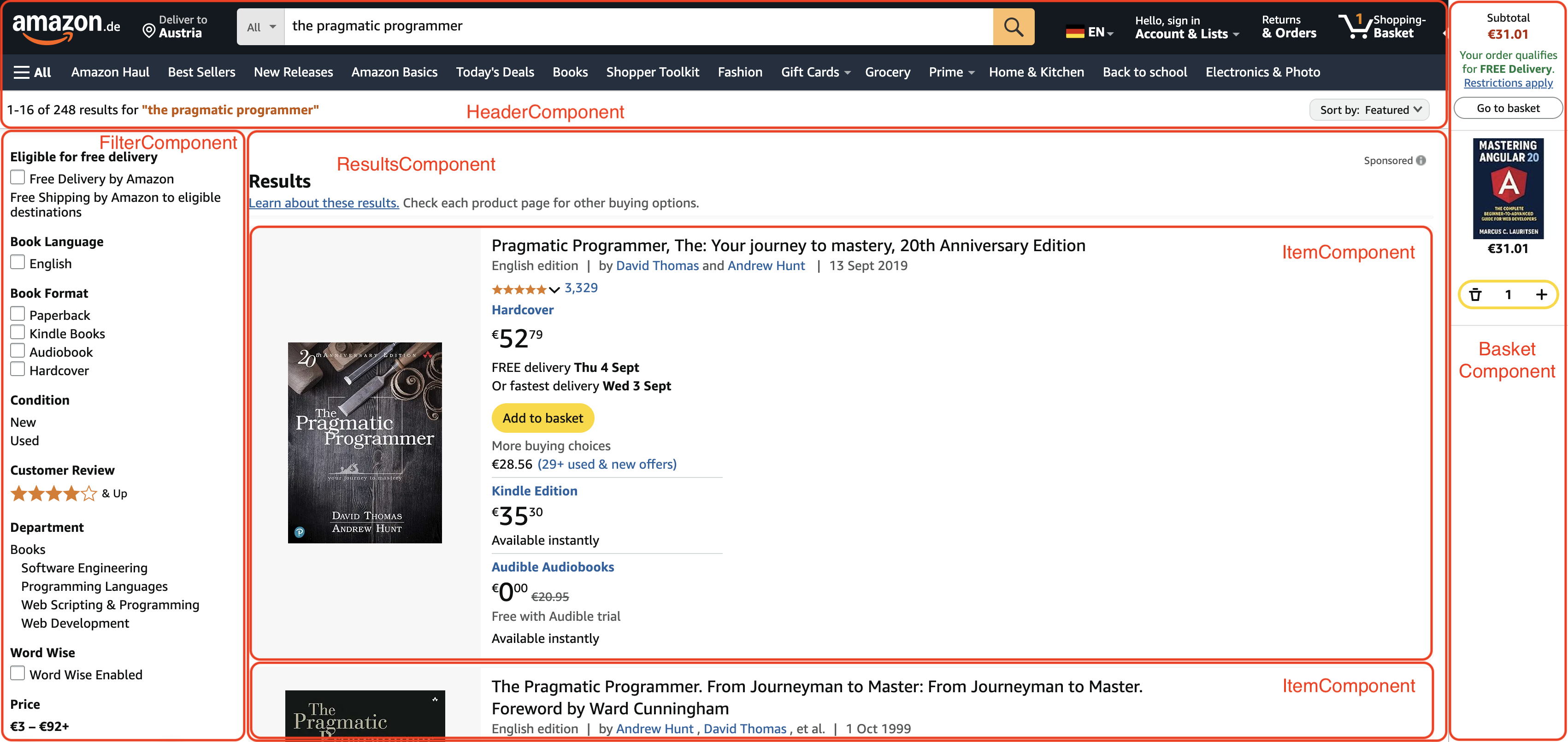
Task: Click the Mastering Angular 20 book thumbnail
Action: [x=1508, y=188]
